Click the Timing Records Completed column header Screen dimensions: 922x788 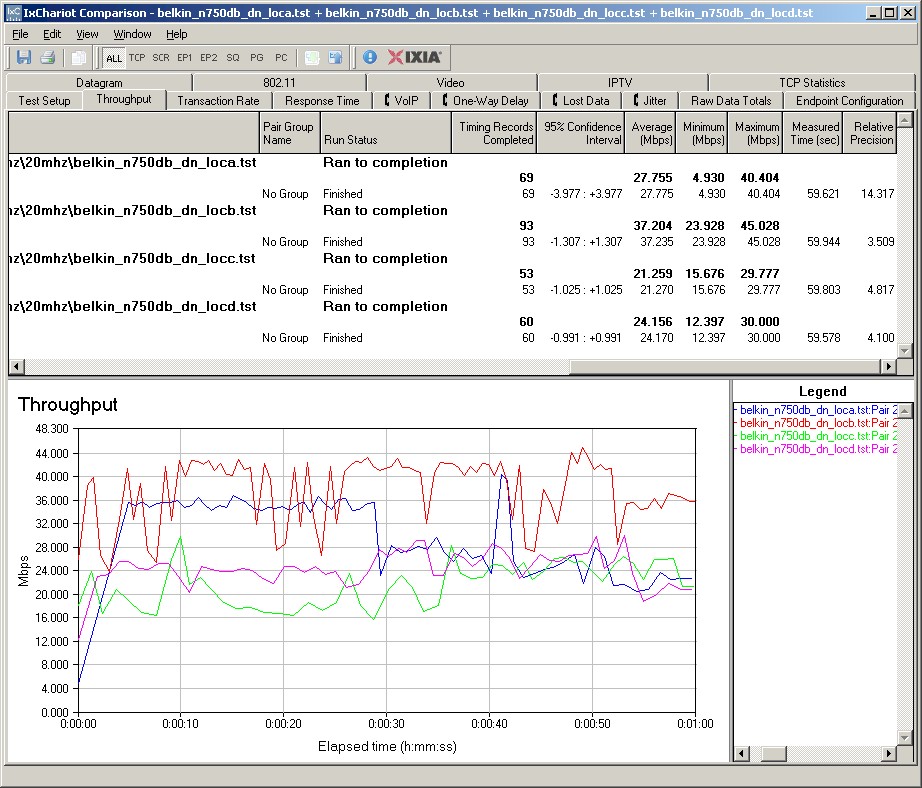pyautogui.click(x=494, y=133)
